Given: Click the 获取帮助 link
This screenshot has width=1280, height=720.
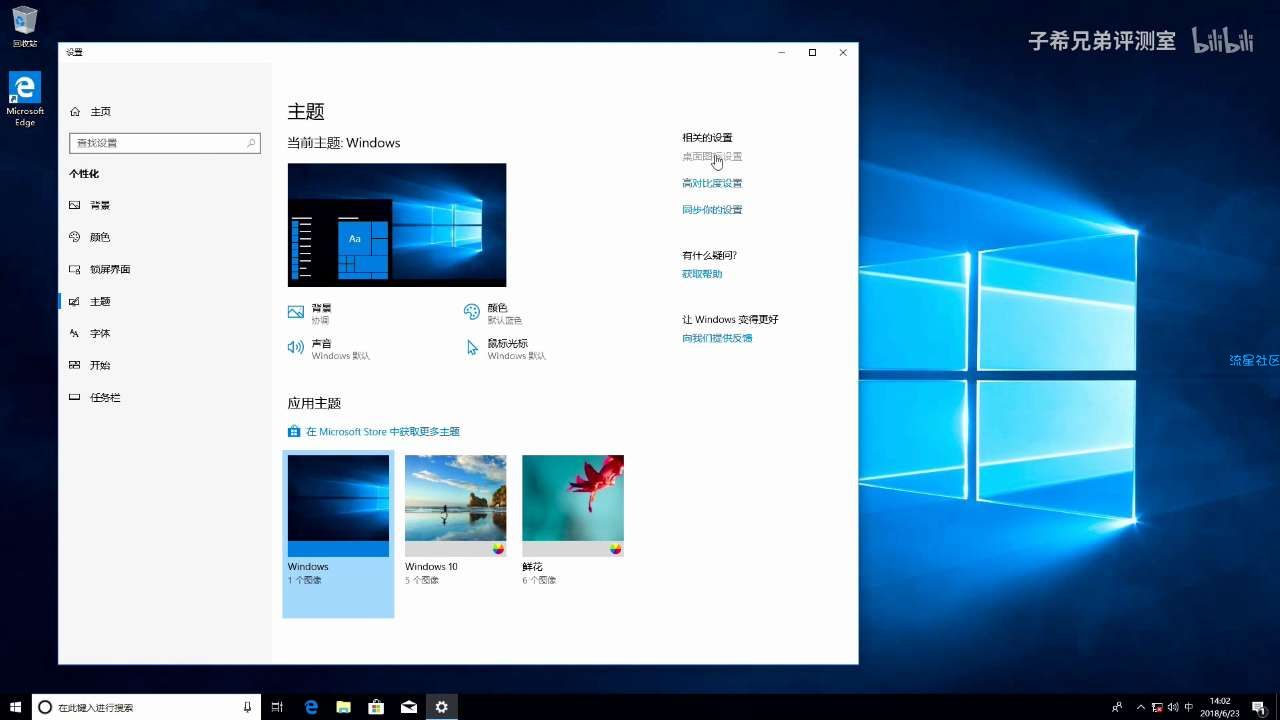Looking at the screenshot, I should (702, 274).
